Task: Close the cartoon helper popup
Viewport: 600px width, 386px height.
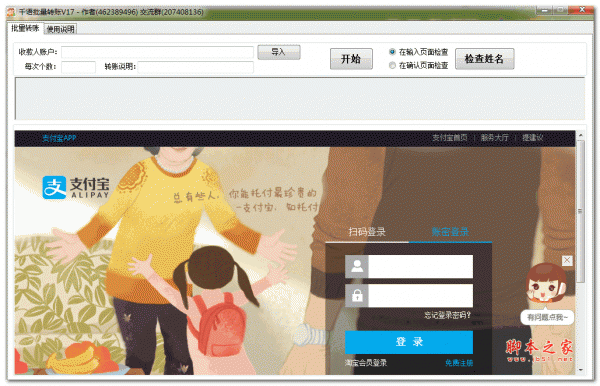Action: pos(567,261)
